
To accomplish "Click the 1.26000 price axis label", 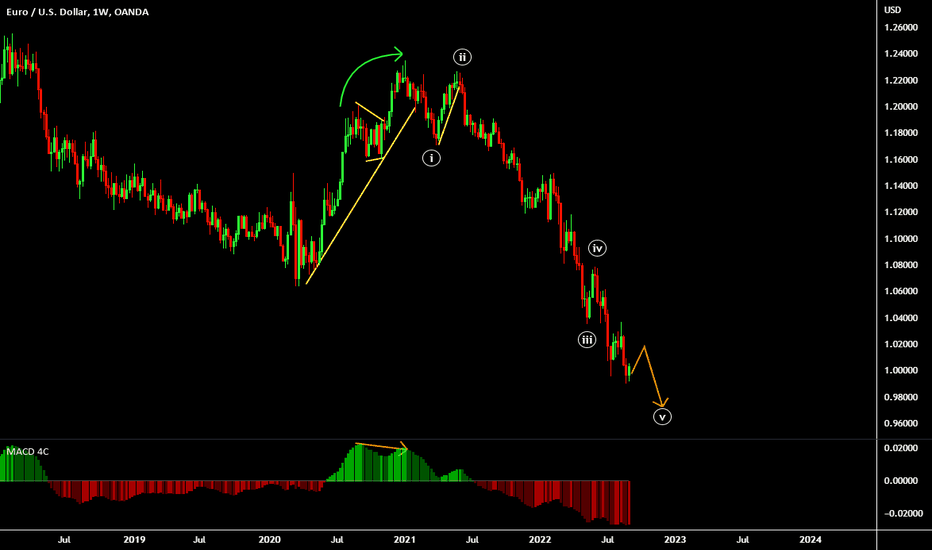I will coord(900,27).
